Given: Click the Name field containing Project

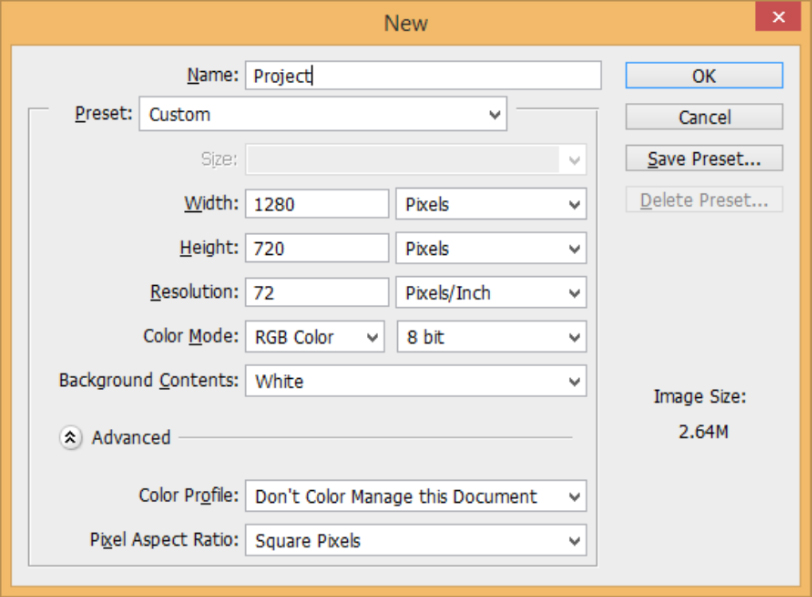Looking at the screenshot, I should point(423,76).
